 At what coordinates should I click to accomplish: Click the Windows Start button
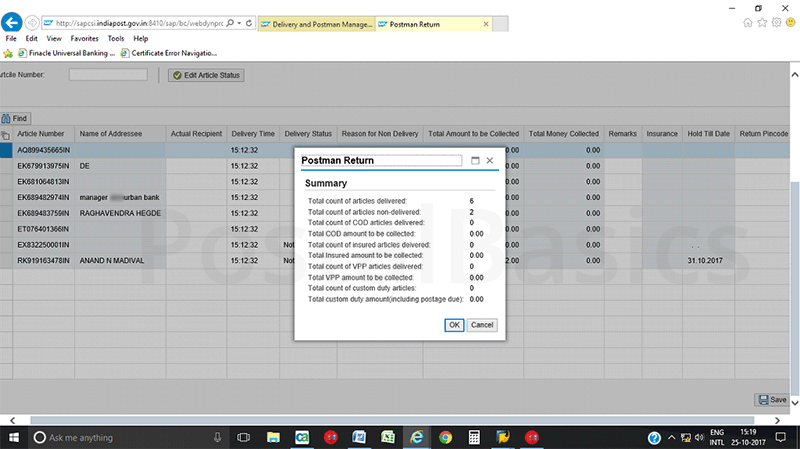[14, 437]
